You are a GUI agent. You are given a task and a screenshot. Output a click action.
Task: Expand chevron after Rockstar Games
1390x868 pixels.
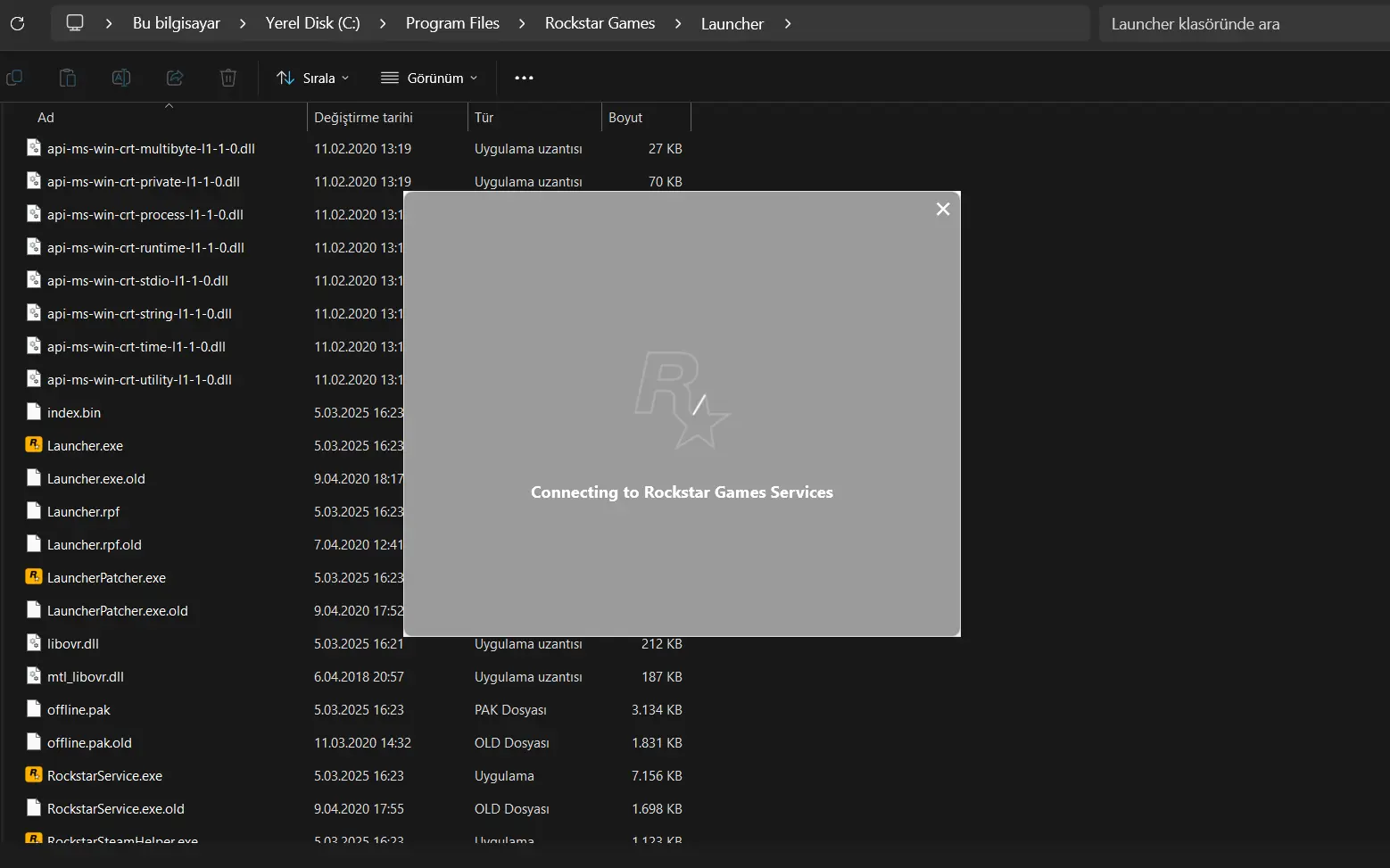pyautogui.click(x=678, y=24)
